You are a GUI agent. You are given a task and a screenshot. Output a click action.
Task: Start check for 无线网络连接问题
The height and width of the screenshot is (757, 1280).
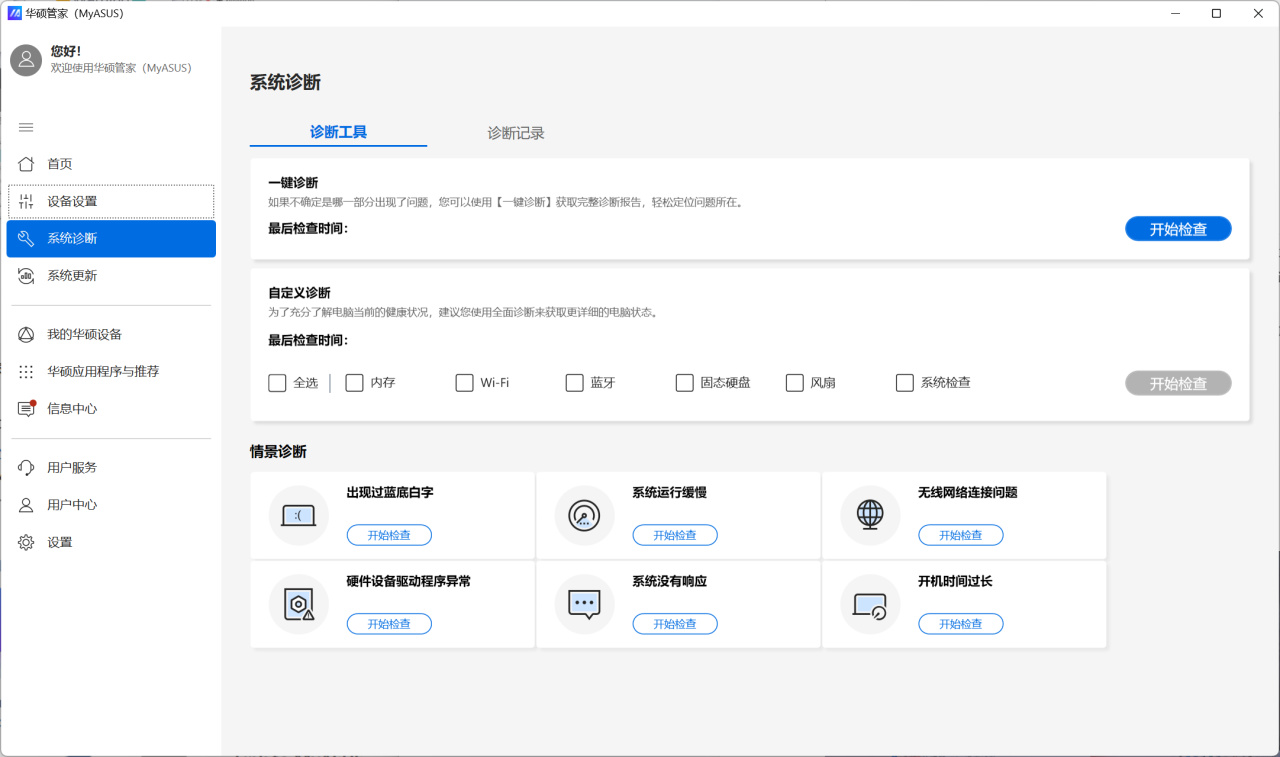click(x=961, y=535)
